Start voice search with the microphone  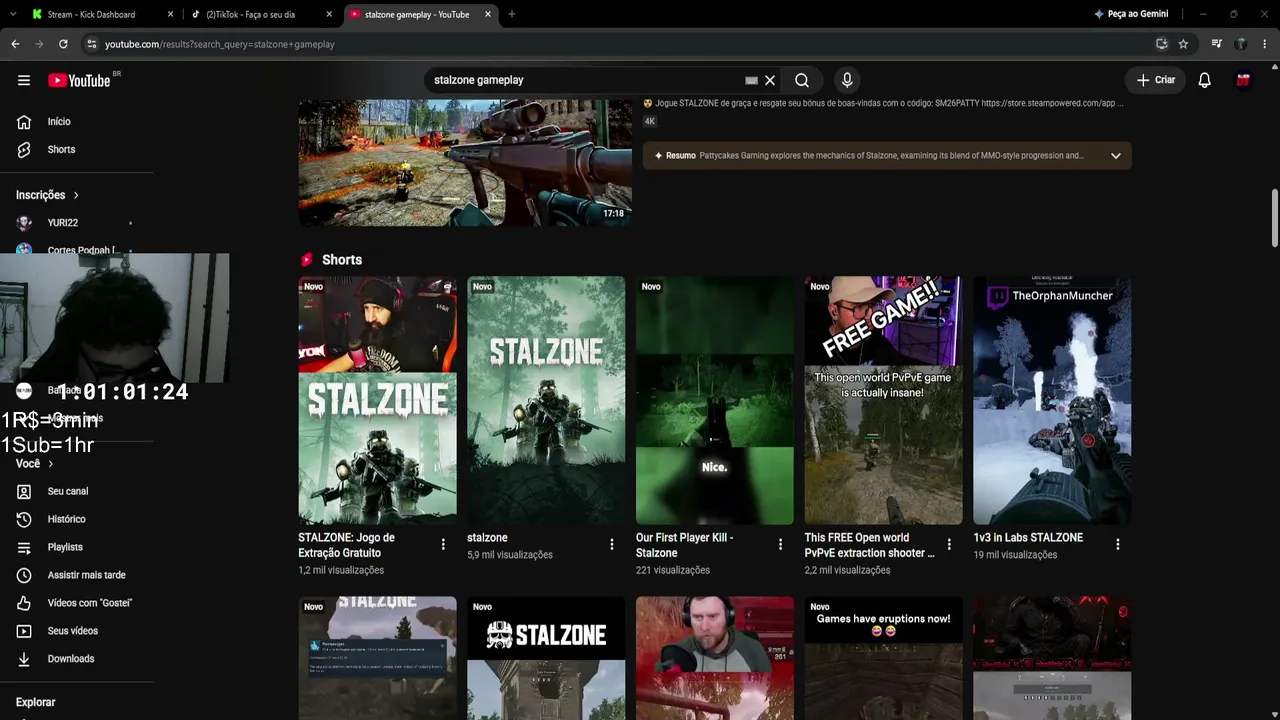[x=847, y=80]
